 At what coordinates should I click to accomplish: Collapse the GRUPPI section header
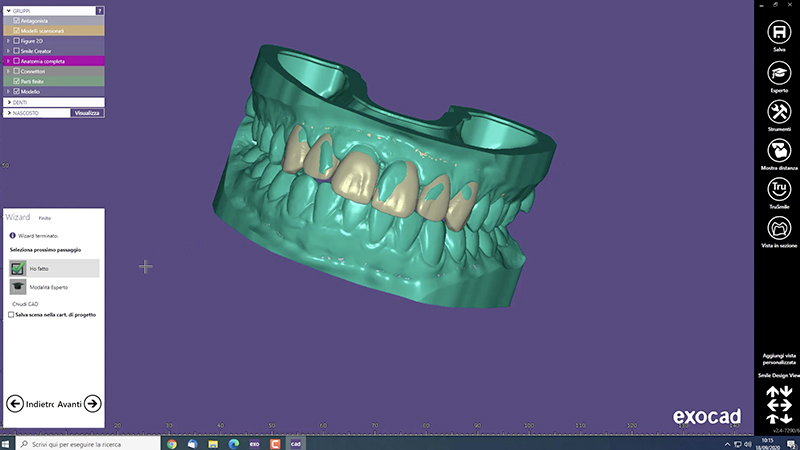coord(9,9)
